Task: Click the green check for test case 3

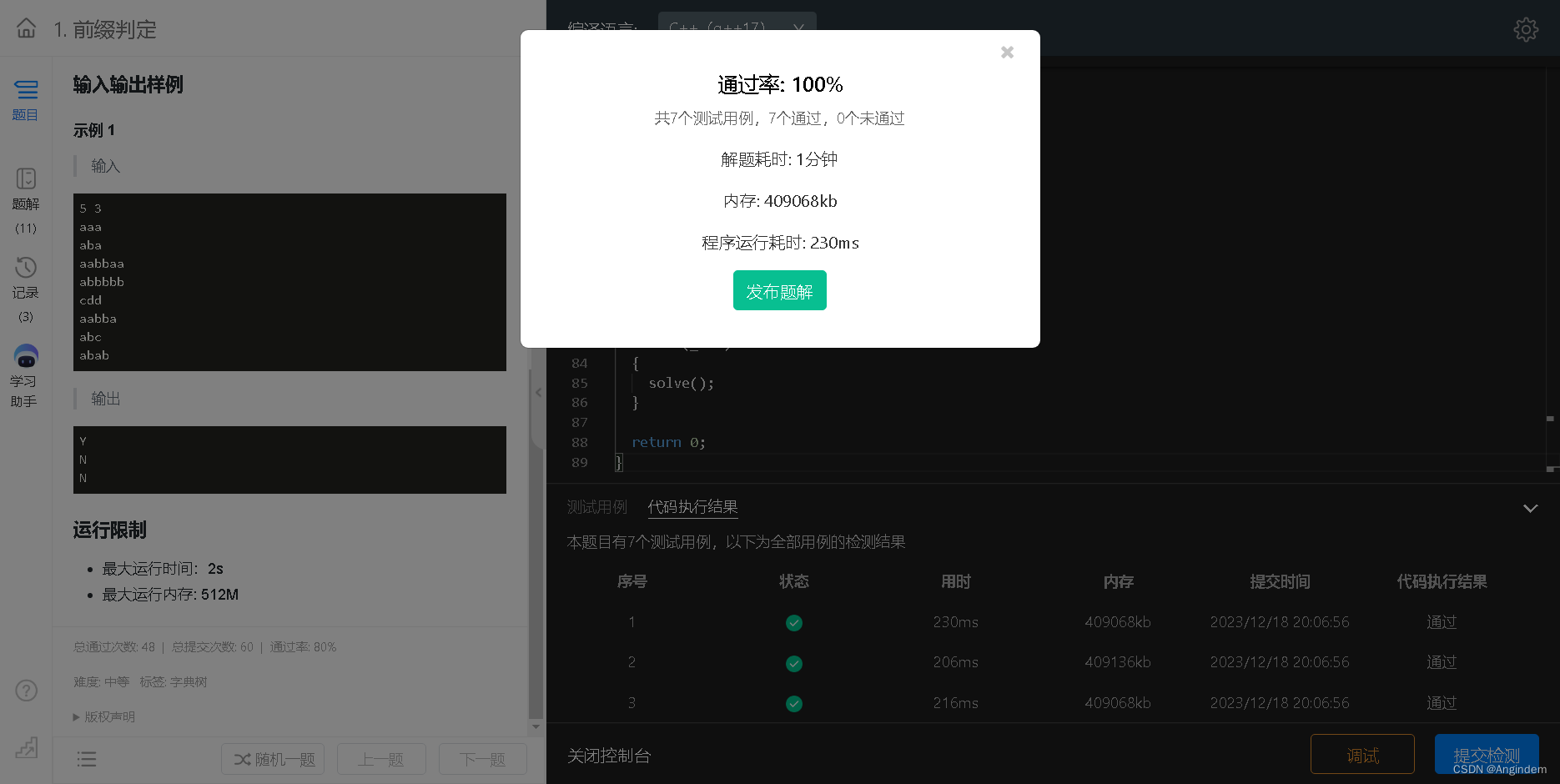Action: (x=794, y=704)
